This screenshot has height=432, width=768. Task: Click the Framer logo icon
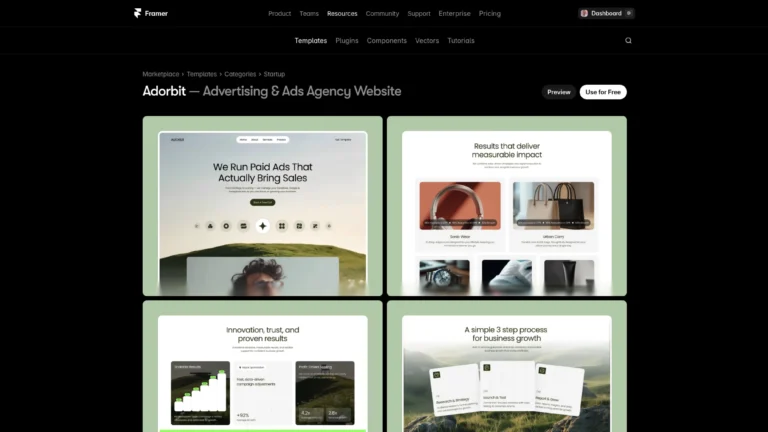pos(138,13)
